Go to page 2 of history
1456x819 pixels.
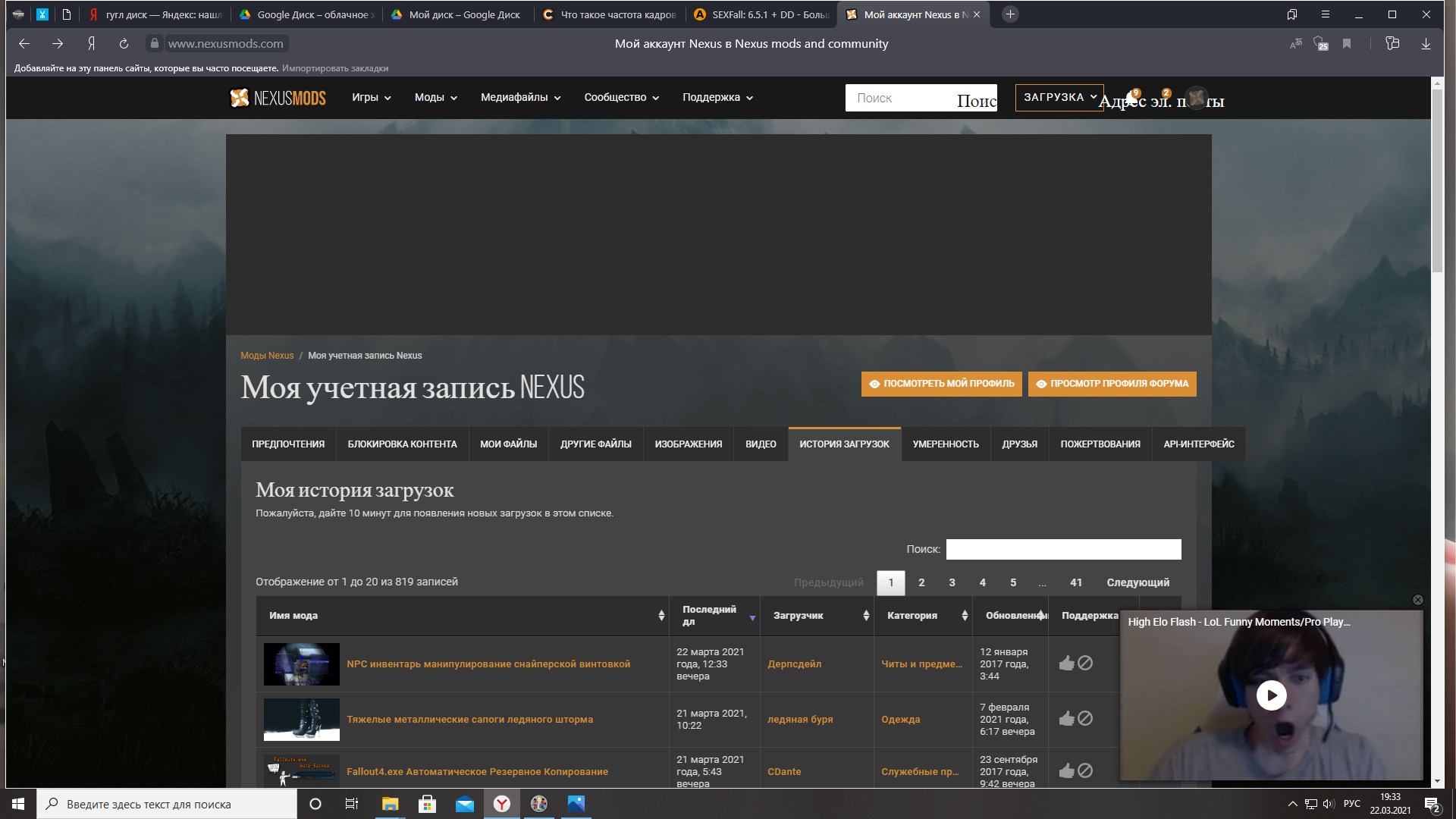tap(921, 582)
